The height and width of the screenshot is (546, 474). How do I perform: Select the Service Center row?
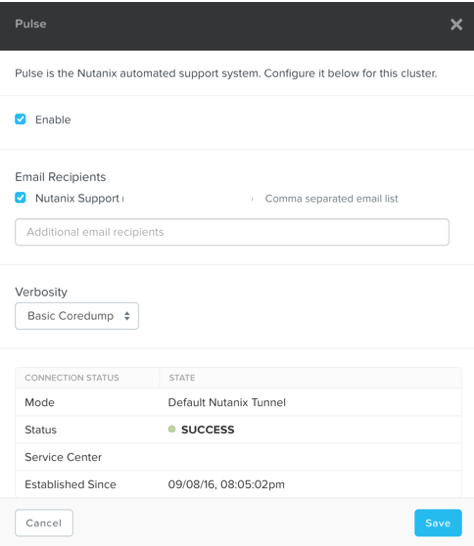pos(239,457)
